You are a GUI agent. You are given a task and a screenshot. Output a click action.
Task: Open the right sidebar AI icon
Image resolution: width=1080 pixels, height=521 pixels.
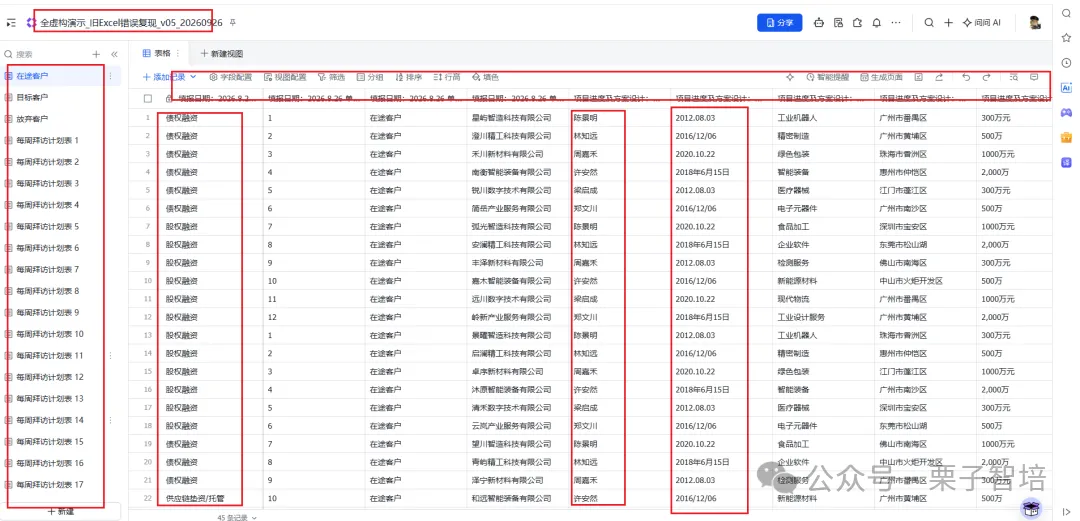[x=1066, y=88]
